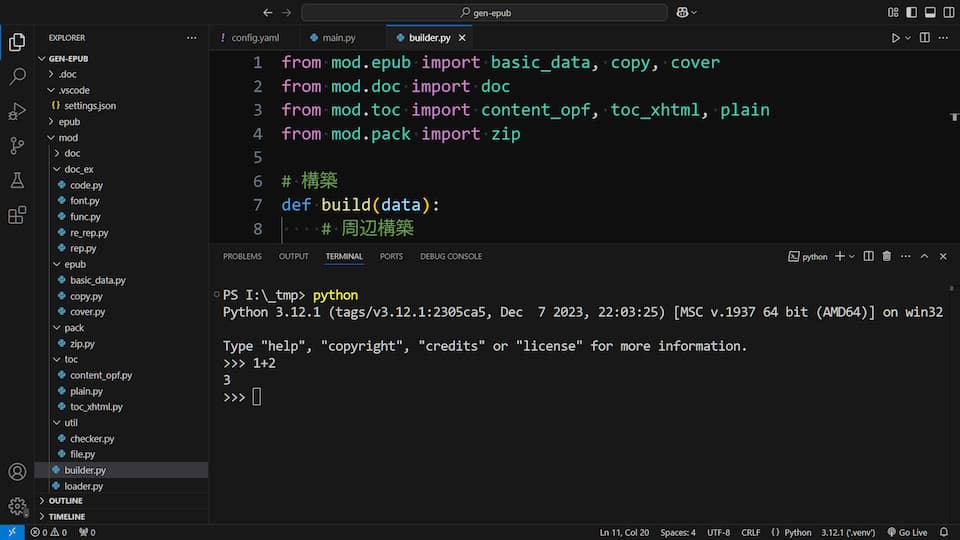Change Spaces: 4 indentation setting

click(678, 533)
